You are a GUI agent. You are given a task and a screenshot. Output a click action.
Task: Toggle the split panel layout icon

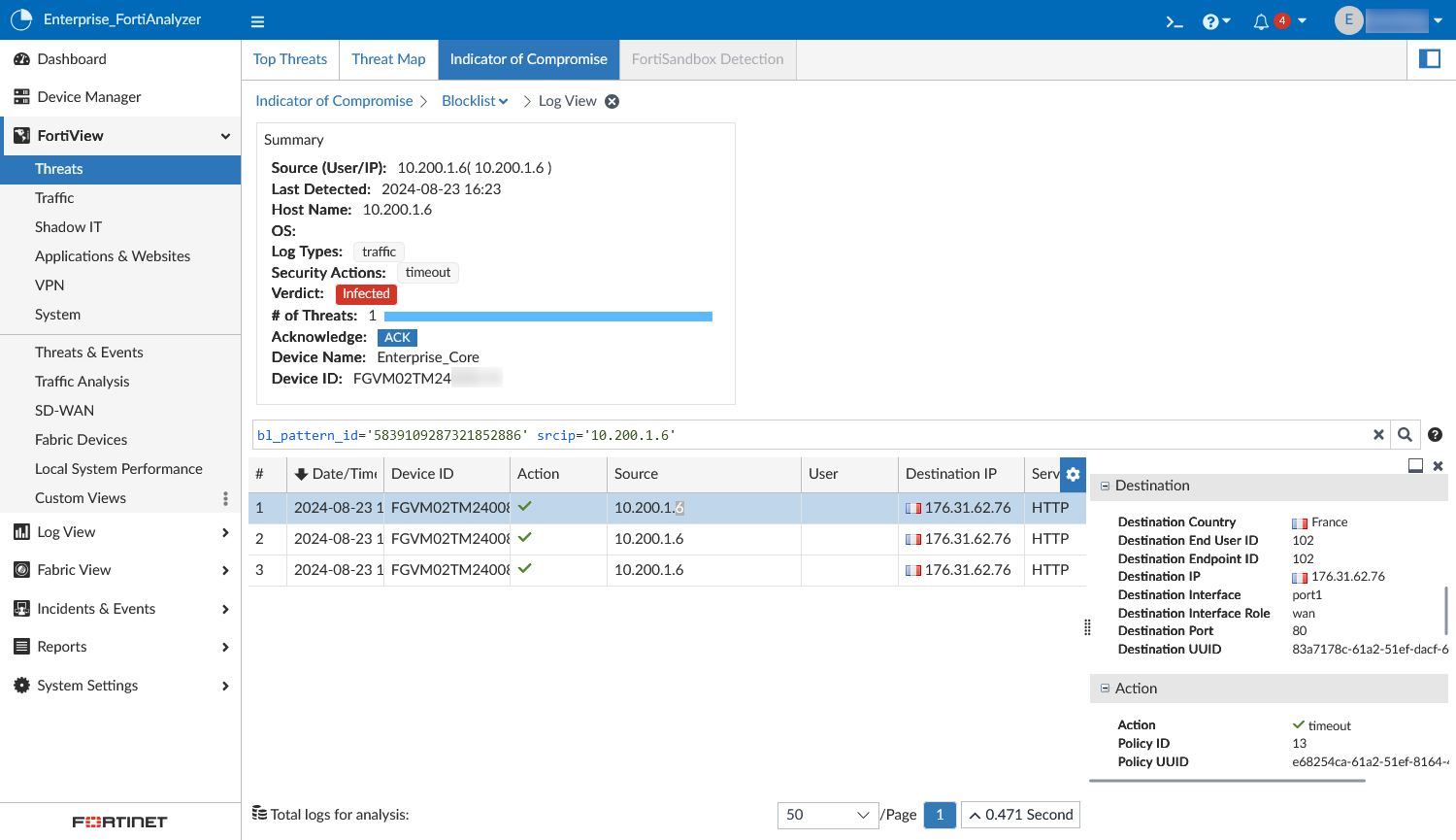click(x=1430, y=59)
